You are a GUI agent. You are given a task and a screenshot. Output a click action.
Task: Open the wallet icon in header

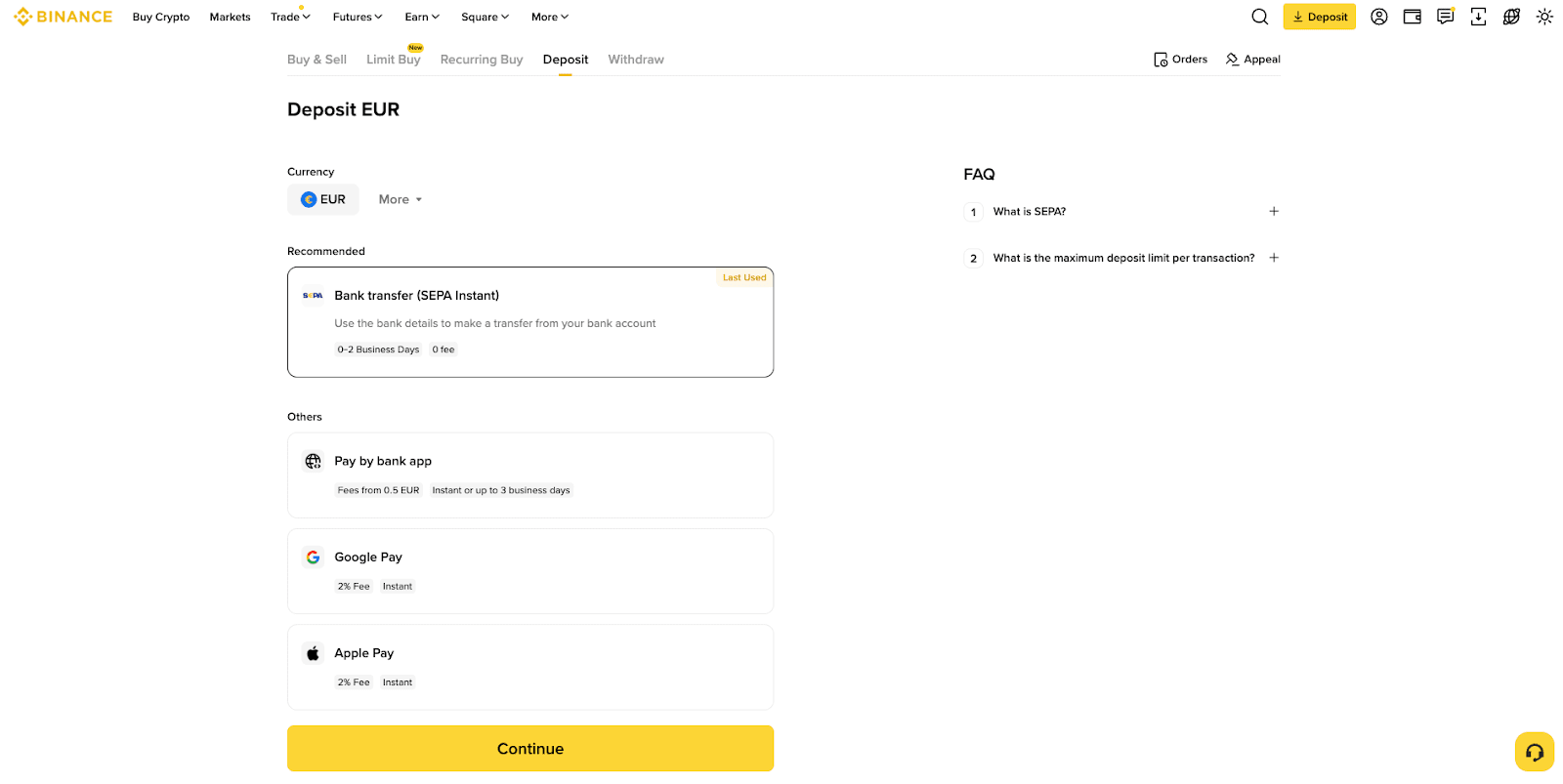click(x=1412, y=17)
